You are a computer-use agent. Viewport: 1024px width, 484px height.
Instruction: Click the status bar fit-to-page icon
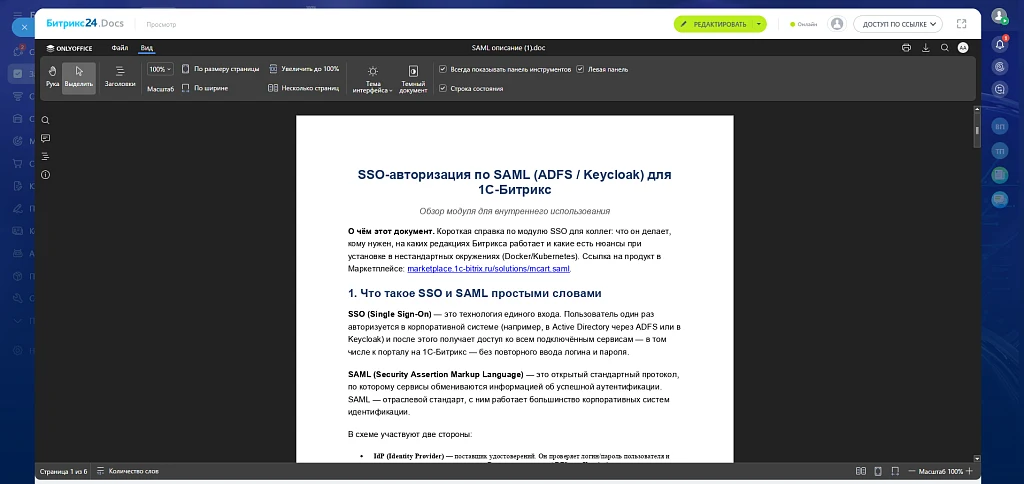point(878,471)
